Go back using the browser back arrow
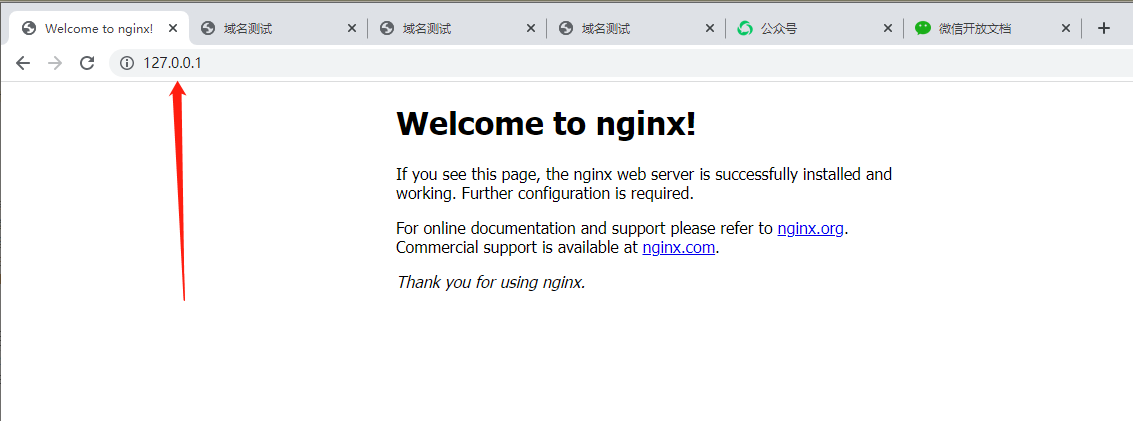 click(23, 64)
